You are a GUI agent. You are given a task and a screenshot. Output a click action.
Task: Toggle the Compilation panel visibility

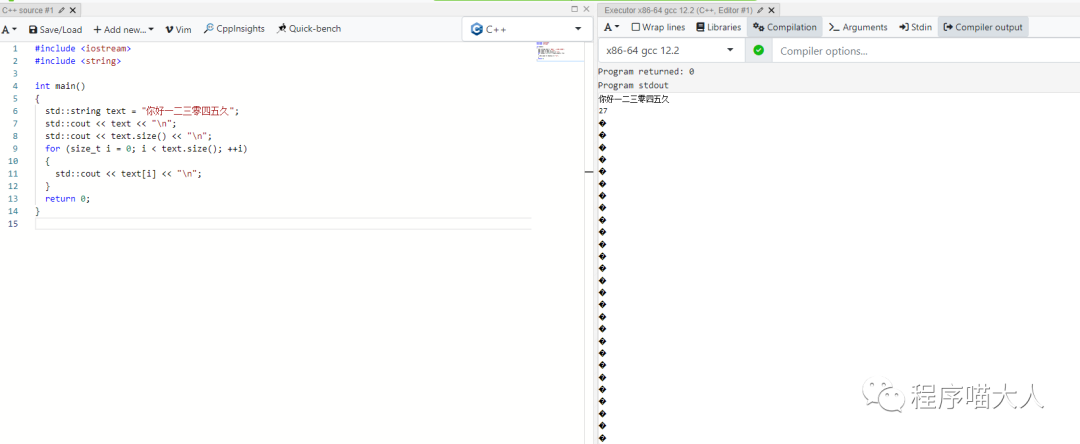pos(785,27)
